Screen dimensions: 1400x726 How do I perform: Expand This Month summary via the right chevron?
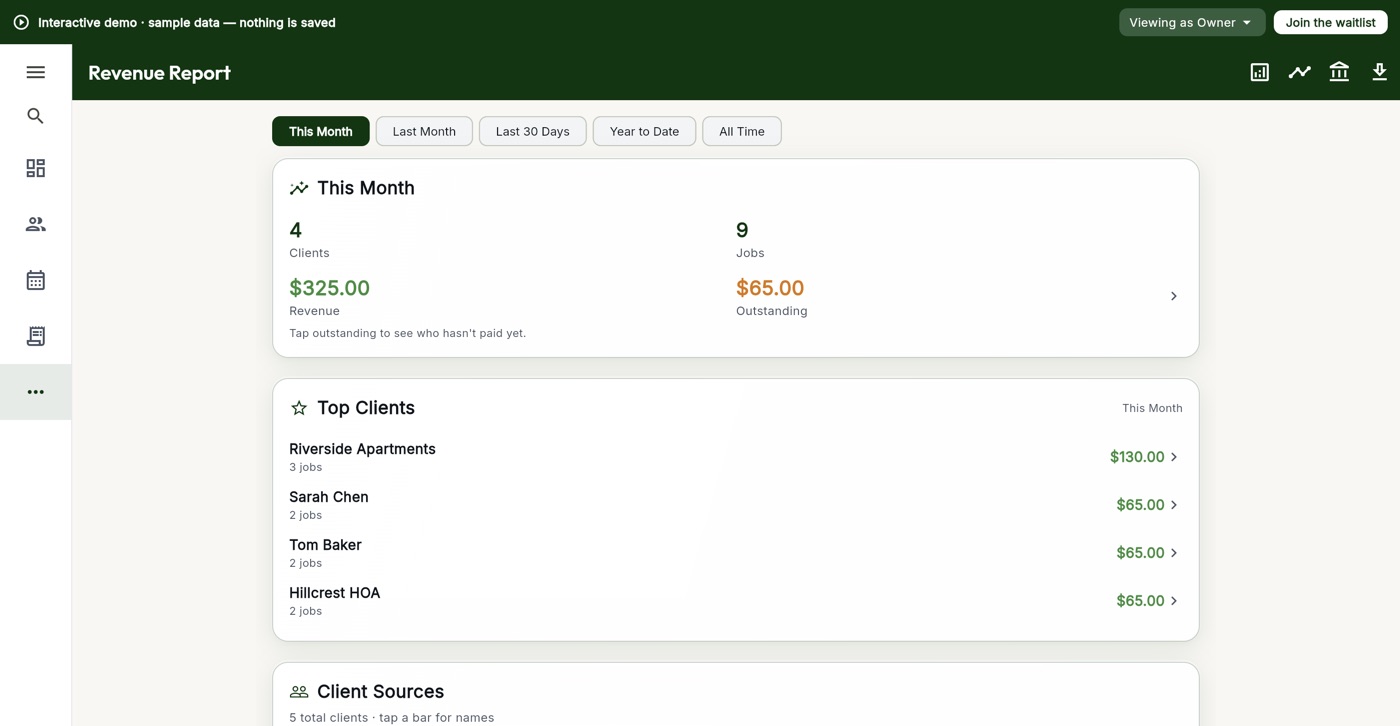point(1173,296)
